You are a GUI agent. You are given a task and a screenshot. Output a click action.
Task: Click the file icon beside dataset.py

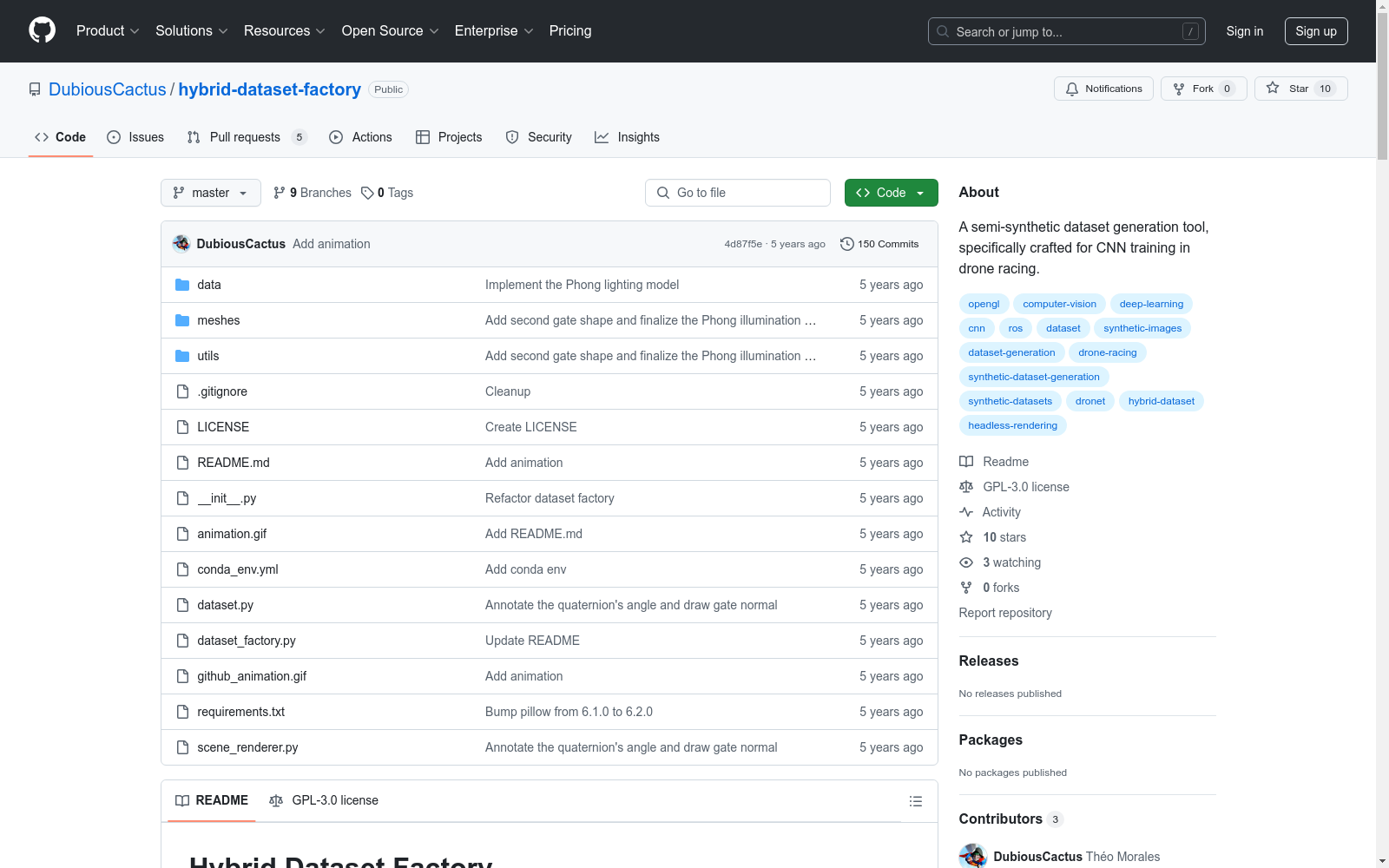pyautogui.click(x=182, y=605)
